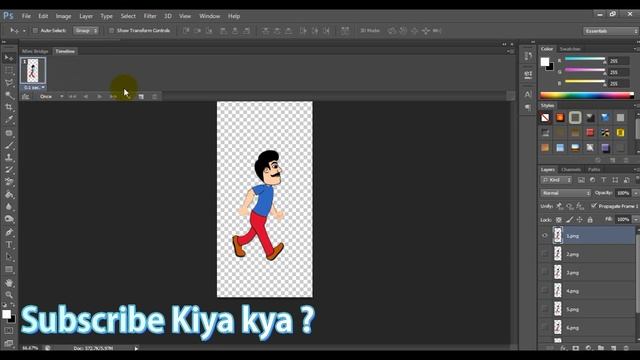Open the 0.1 sec frame delay dropdown

(34, 87)
